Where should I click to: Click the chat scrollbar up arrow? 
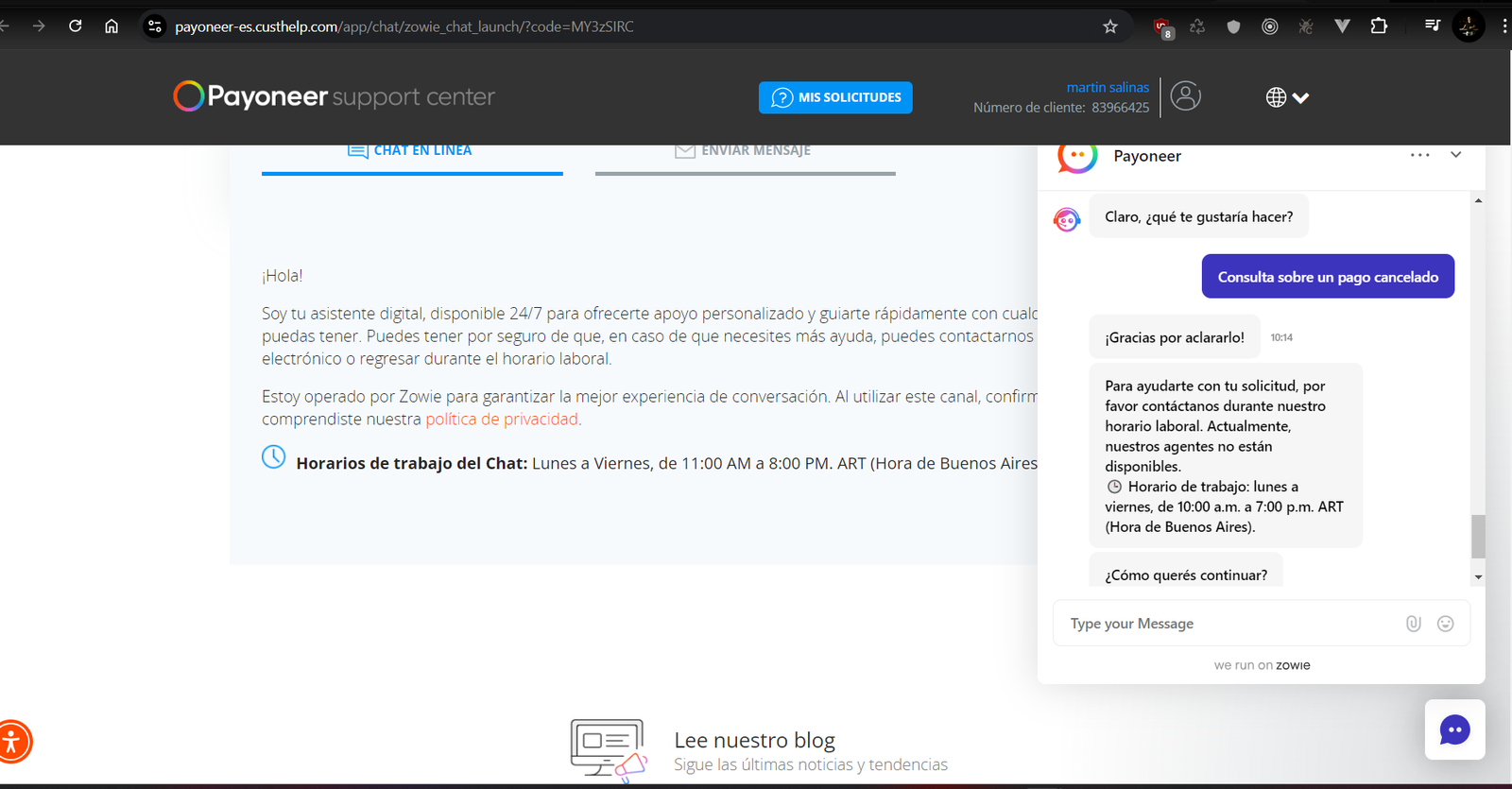pos(1478,200)
